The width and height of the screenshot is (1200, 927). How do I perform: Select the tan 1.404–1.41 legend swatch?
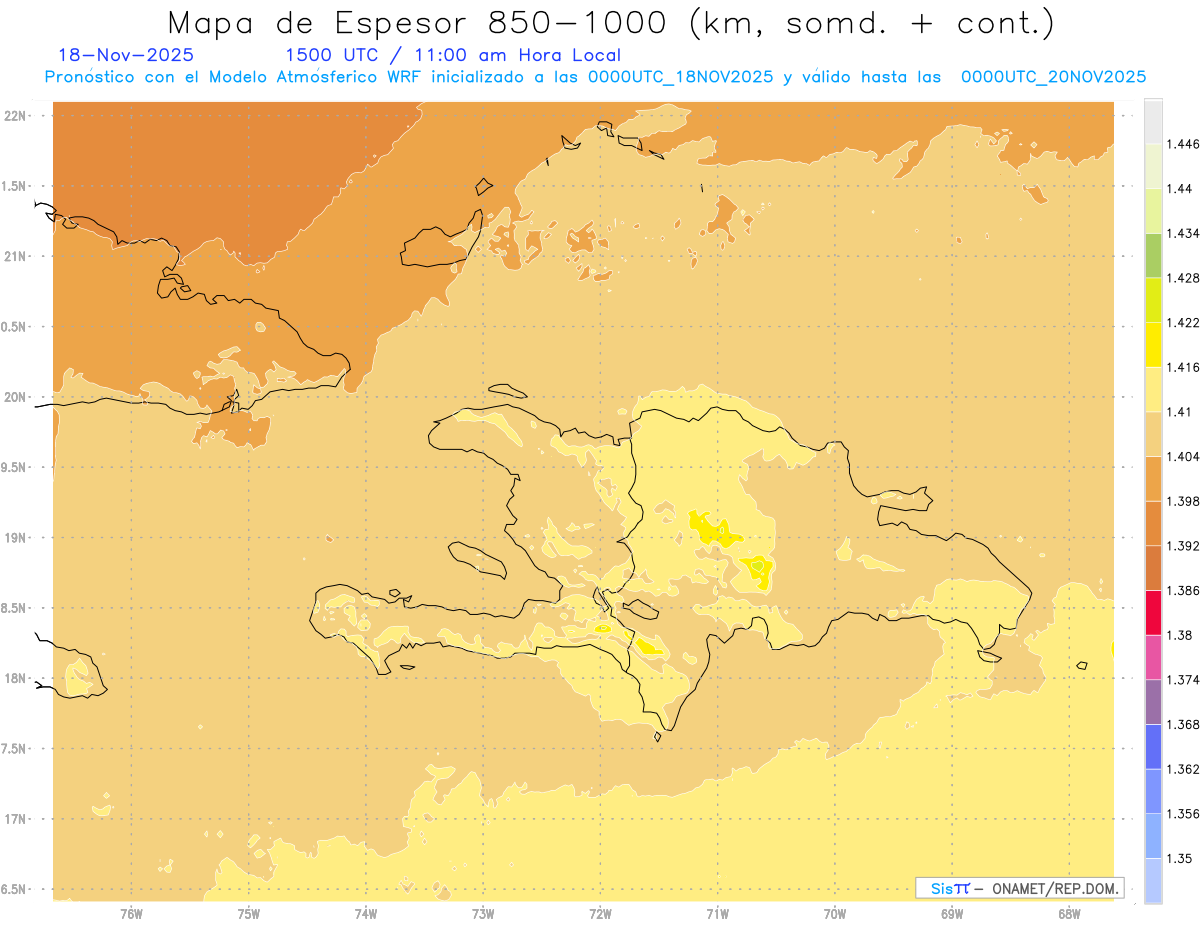pyautogui.click(x=1153, y=434)
